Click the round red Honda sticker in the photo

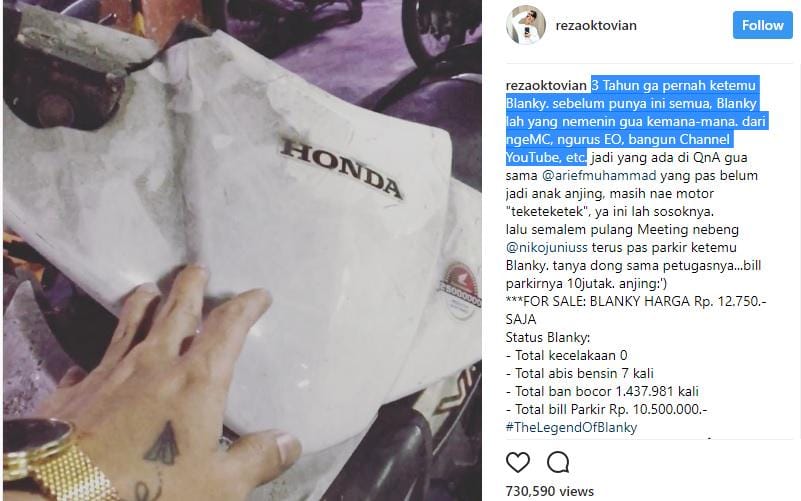click(x=461, y=290)
